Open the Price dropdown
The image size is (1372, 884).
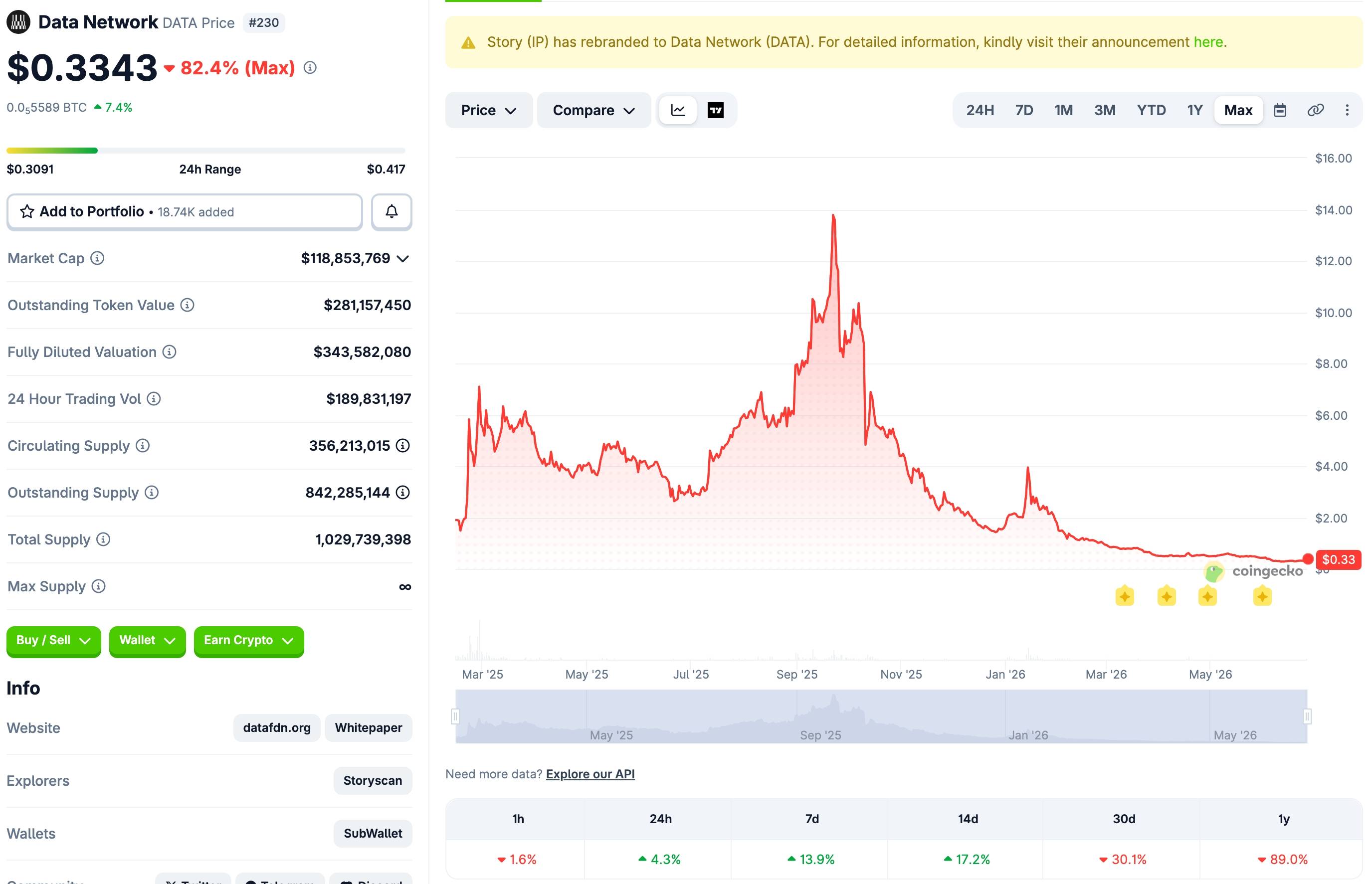[489, 110]
